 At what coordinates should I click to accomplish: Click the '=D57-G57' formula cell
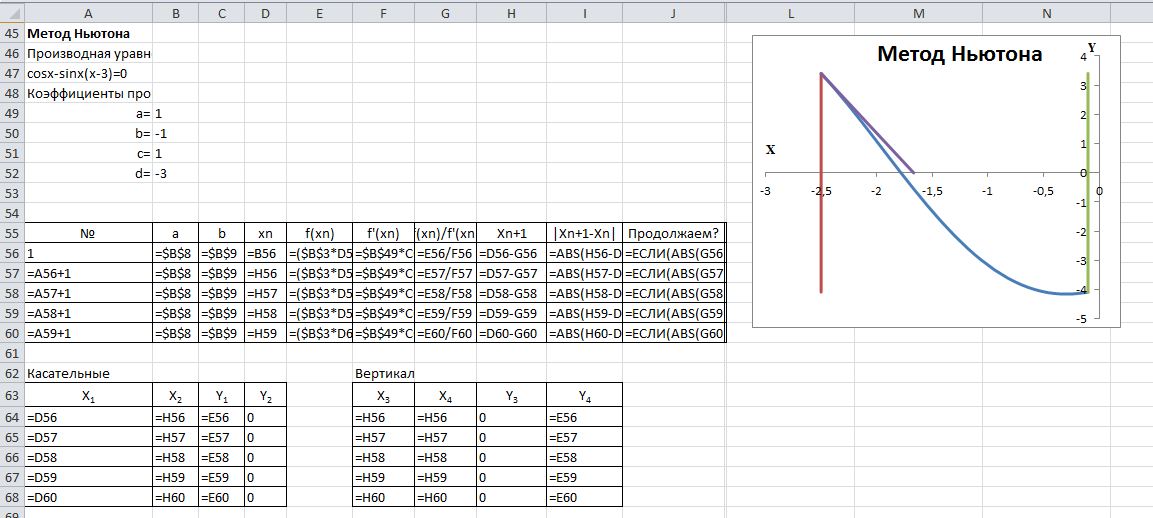(511, 274)
